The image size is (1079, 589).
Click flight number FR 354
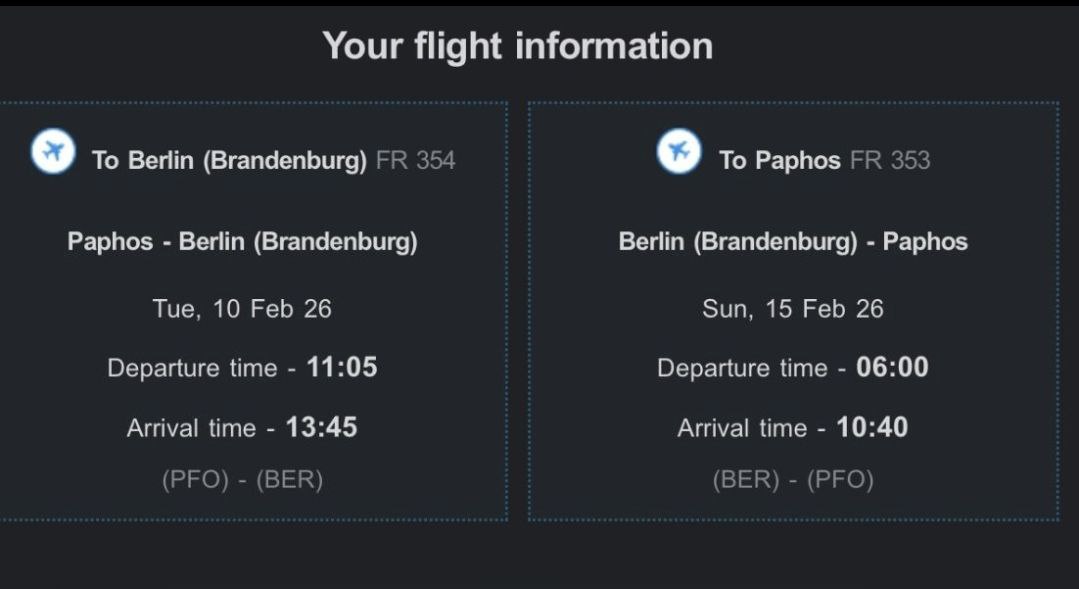click(x=415, y=160)
